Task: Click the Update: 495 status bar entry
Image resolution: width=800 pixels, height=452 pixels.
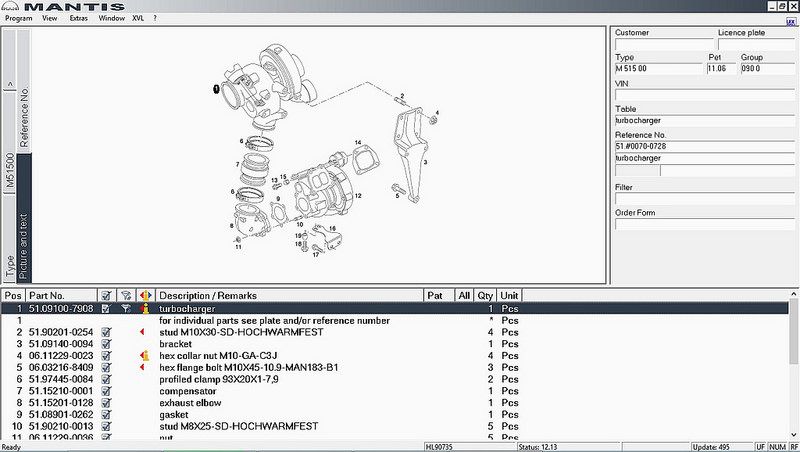Action: [x=721, y=447]
